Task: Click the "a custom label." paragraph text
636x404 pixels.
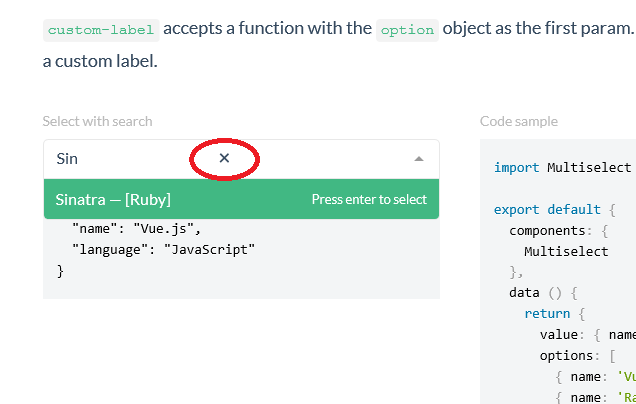Action: 100,62
